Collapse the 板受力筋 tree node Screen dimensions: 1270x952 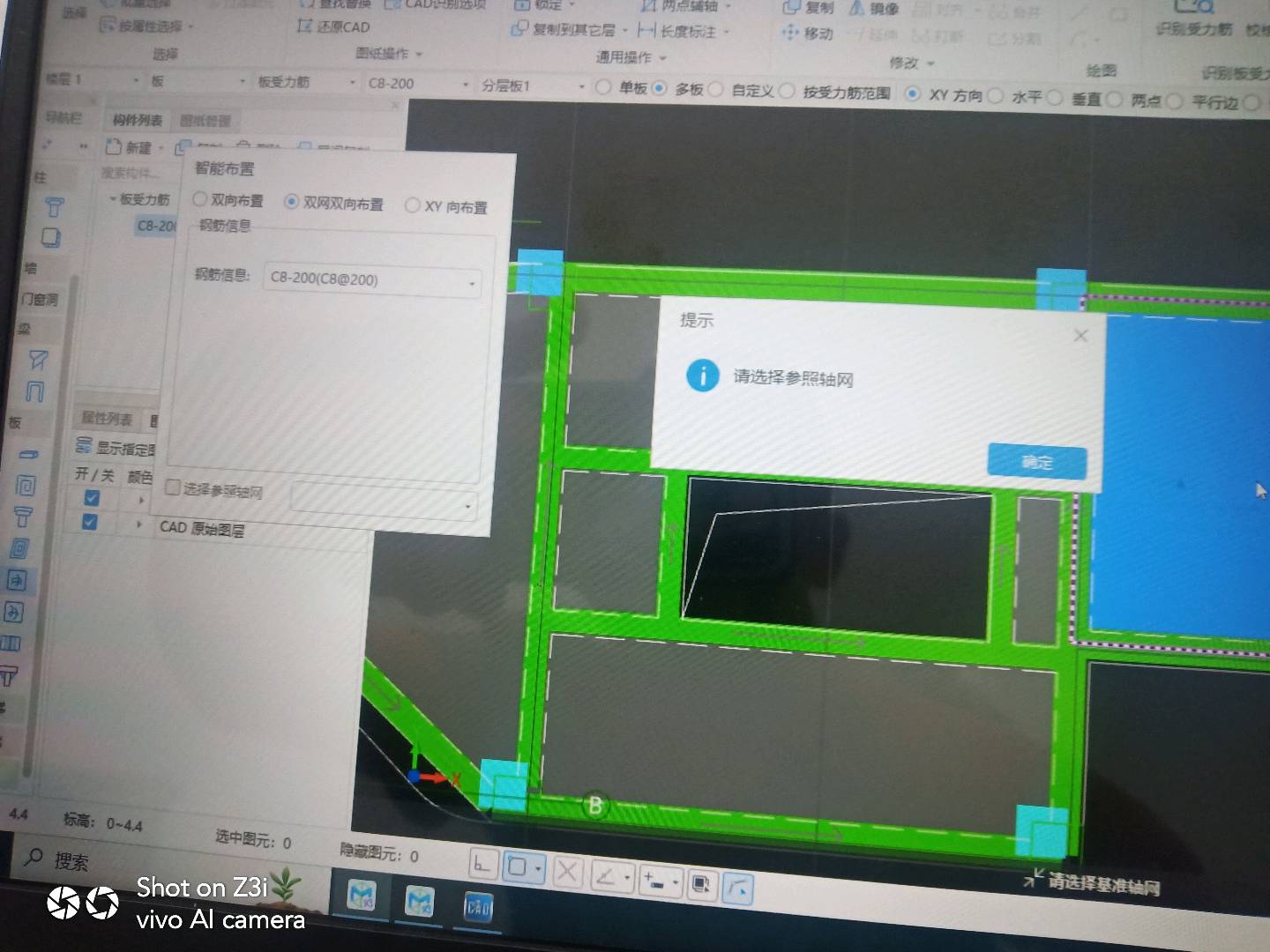(112, 198)
